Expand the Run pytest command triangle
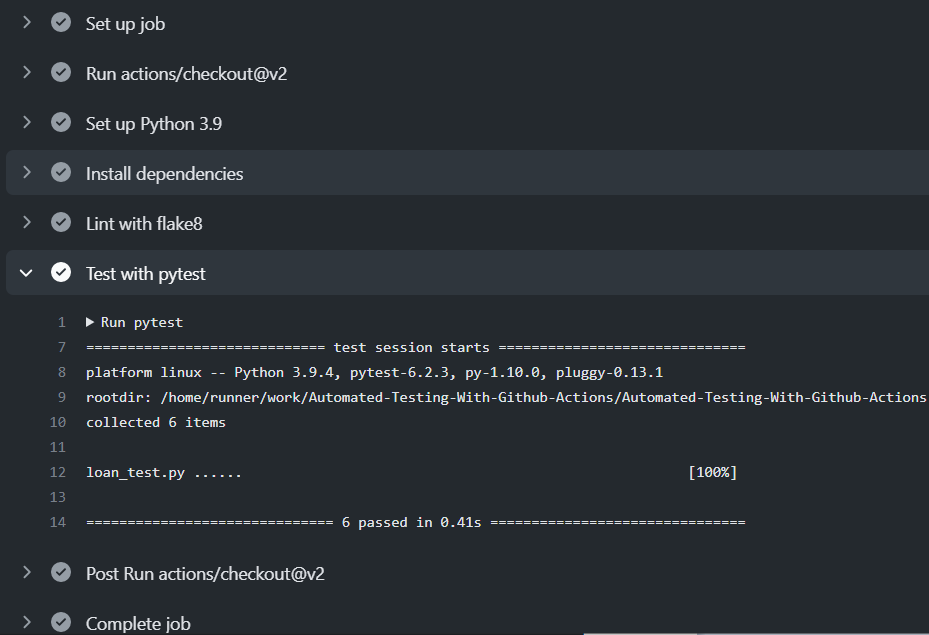The image size is (929, 635). click(x=90, y=322)
